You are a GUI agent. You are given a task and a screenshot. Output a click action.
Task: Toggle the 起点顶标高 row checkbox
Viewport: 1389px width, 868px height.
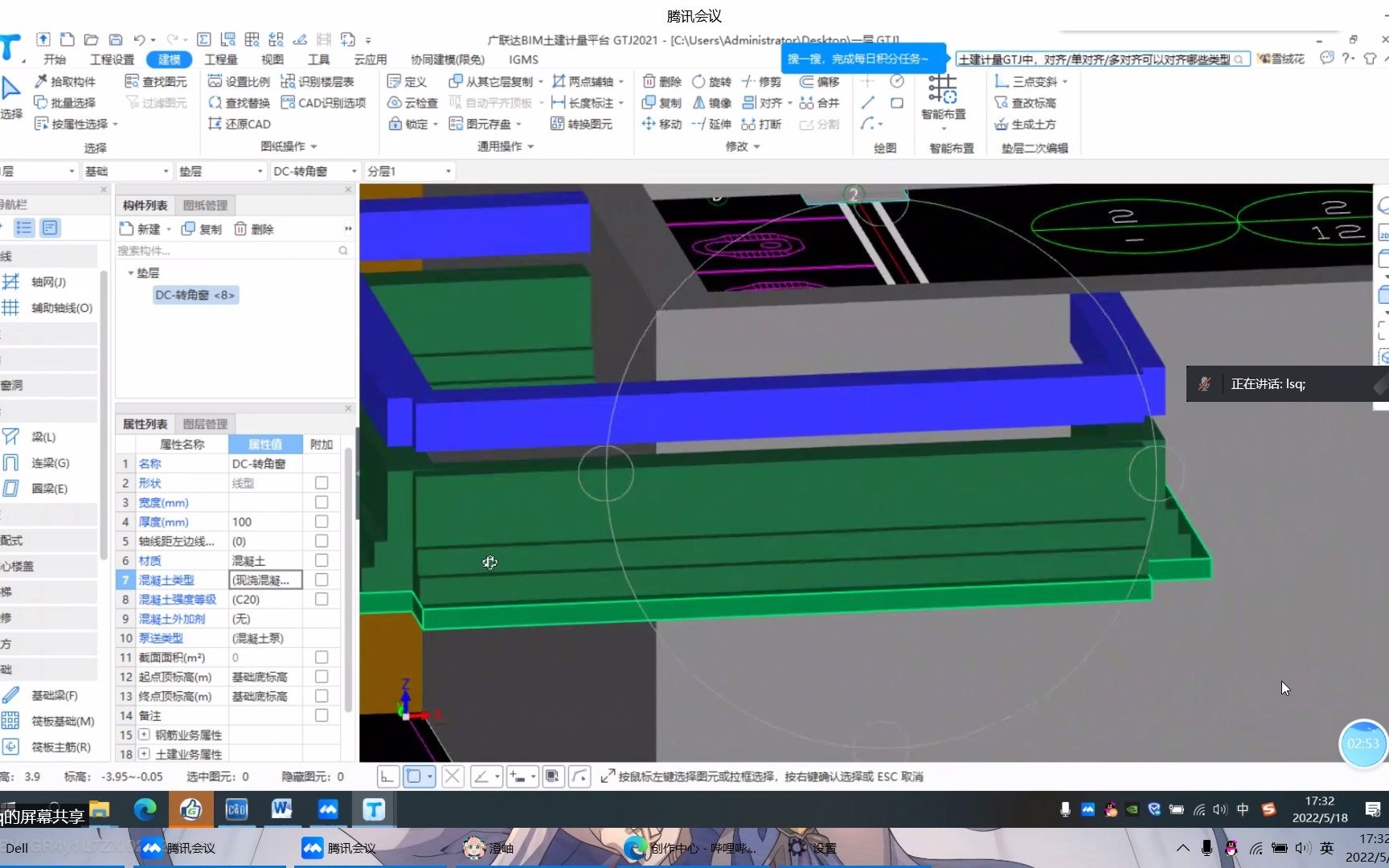click(x=322, y=677)
